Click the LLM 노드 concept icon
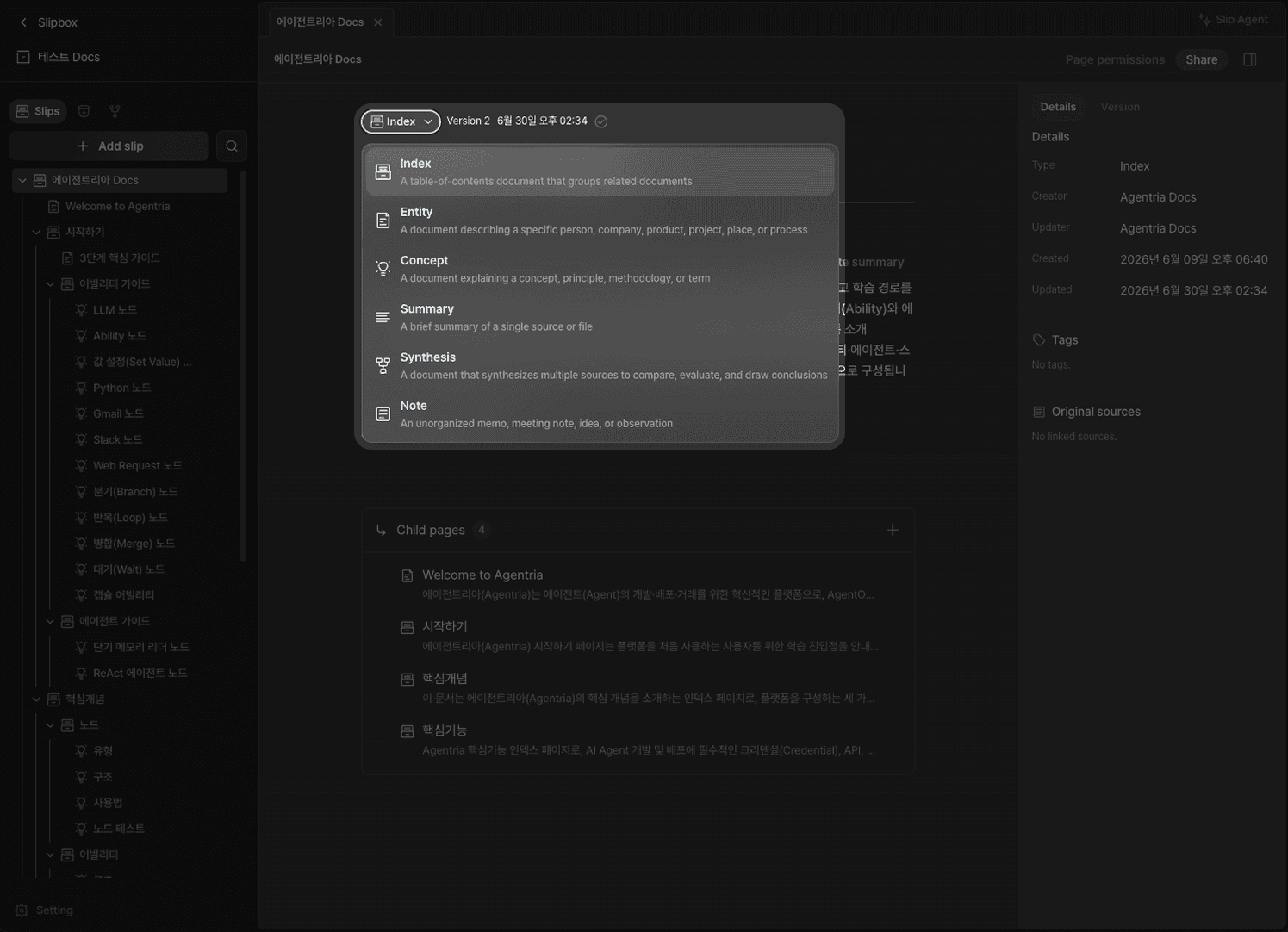 (81, 310)
